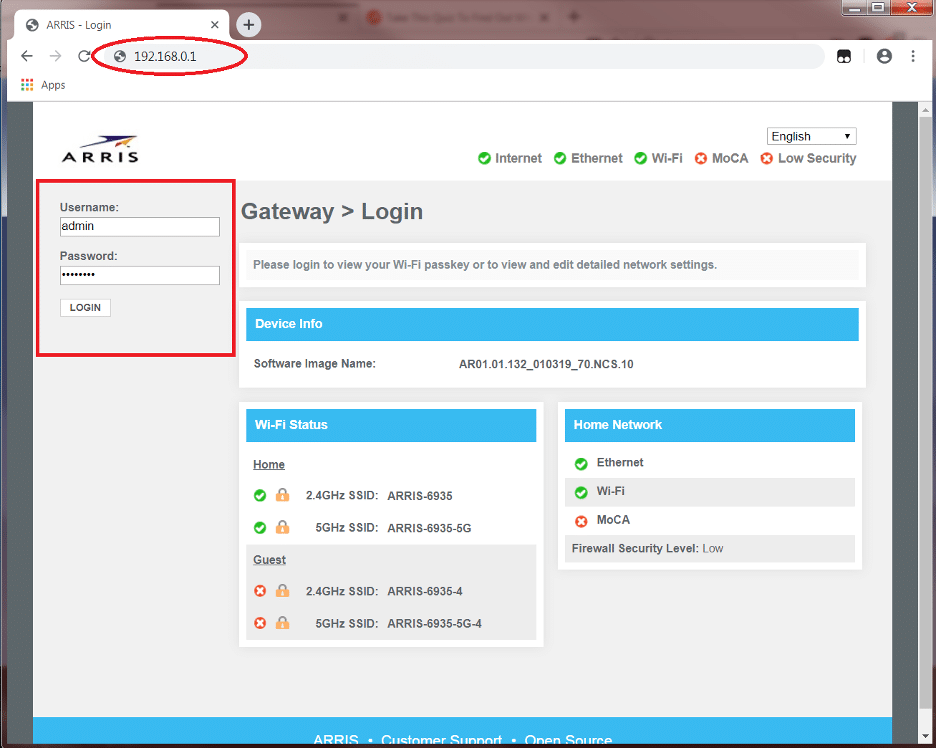Reload the page with refresh icon
This screenshot has height=748, width=936.
(84, 56)
